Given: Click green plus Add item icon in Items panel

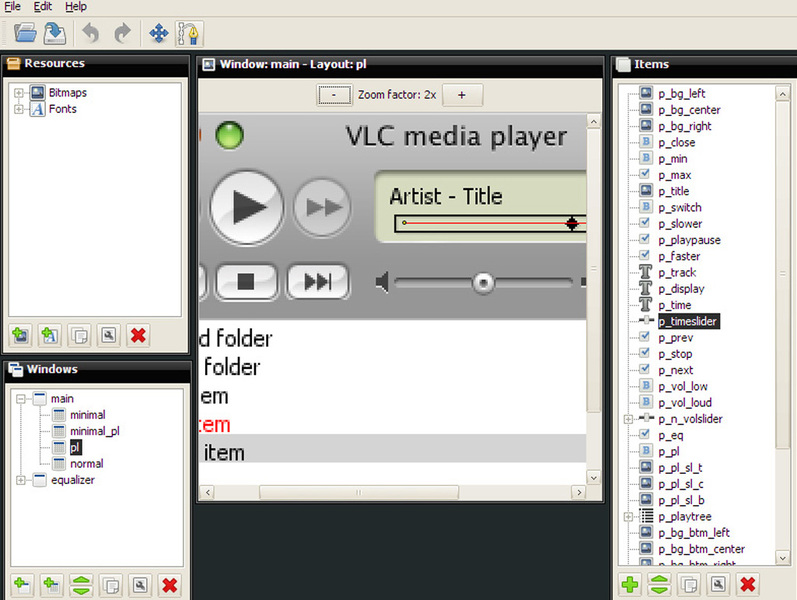Looking at the screenshot, I should point(630,584).
